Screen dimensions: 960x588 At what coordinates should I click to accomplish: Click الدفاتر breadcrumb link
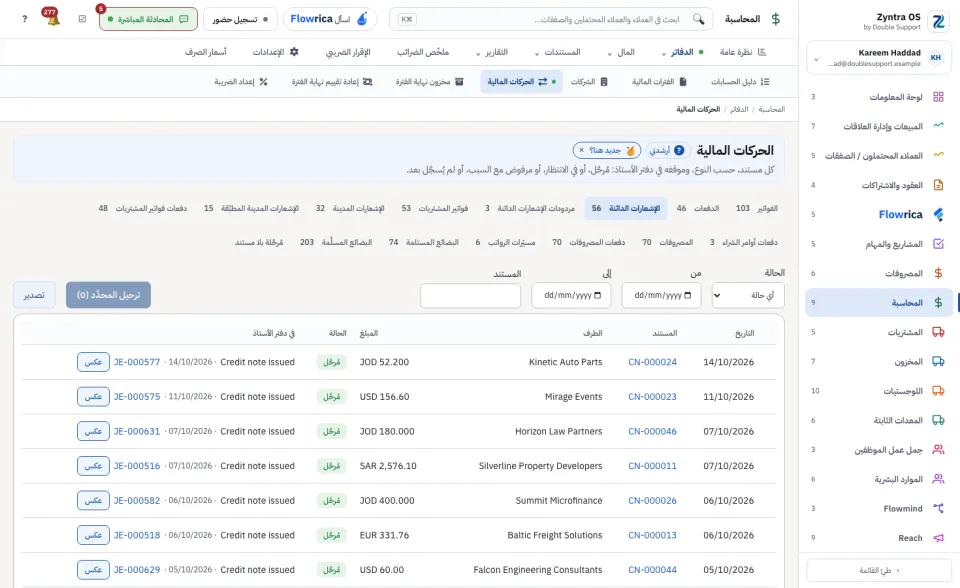click(739, 109)
